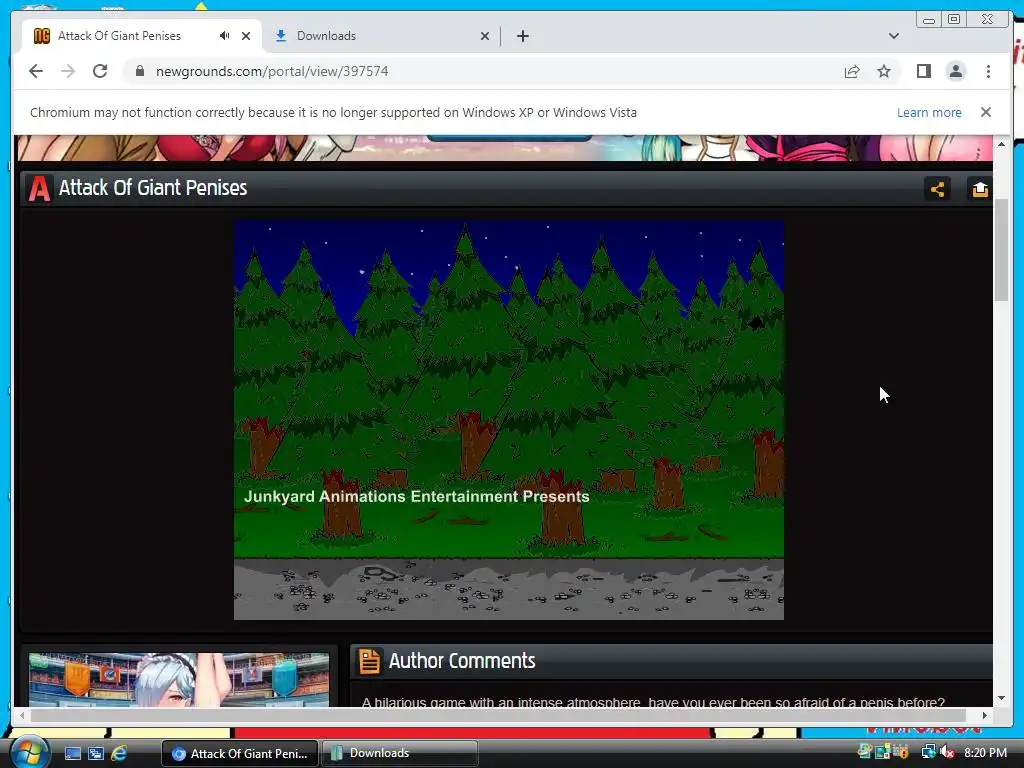Click the Author Comments heading
Image resolution: width=1024 pixels, height=768 pixels.
(x=462, y=661)
